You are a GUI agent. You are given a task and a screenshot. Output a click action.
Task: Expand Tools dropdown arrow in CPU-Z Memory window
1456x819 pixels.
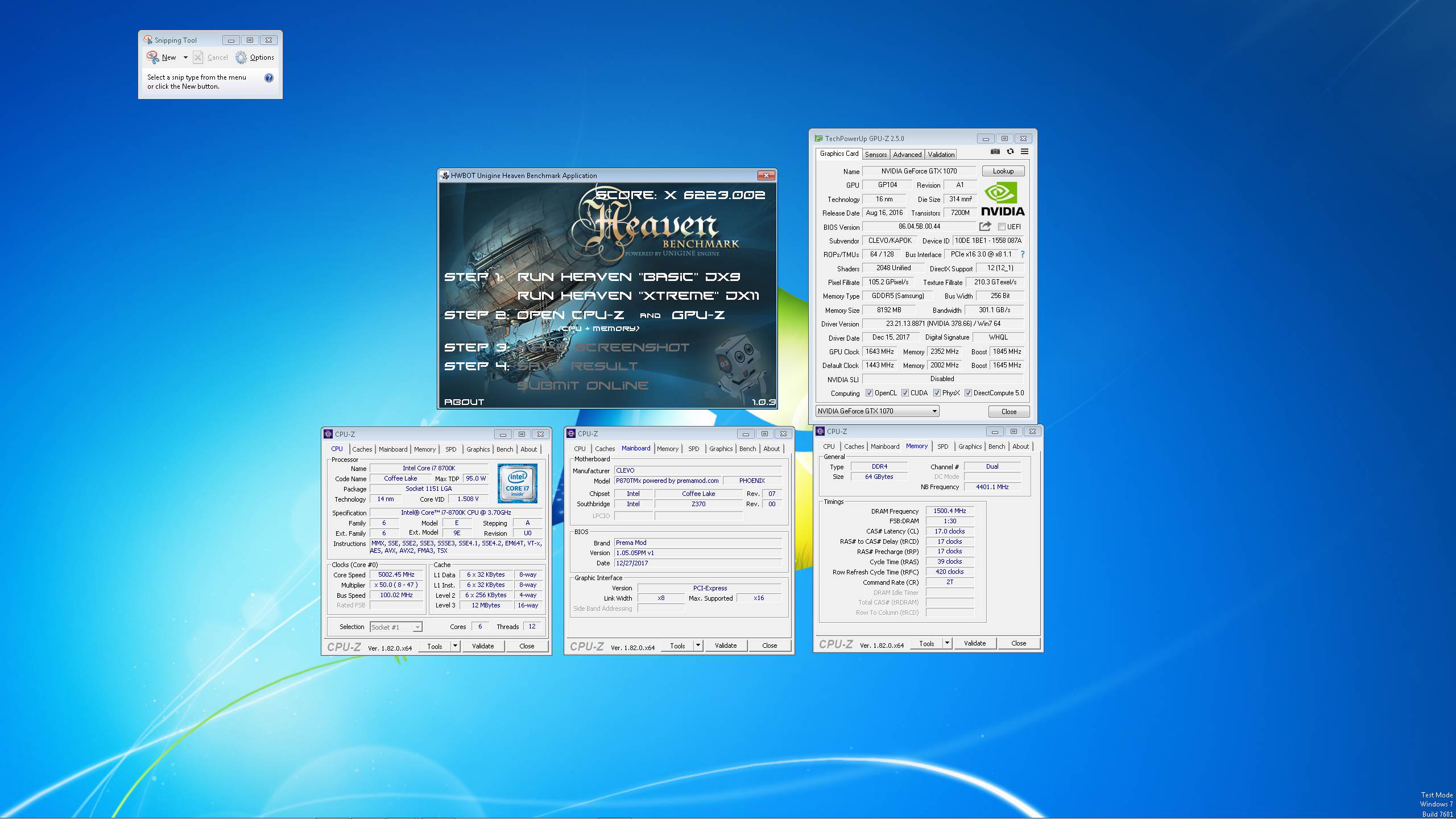(x=947, y=643)
